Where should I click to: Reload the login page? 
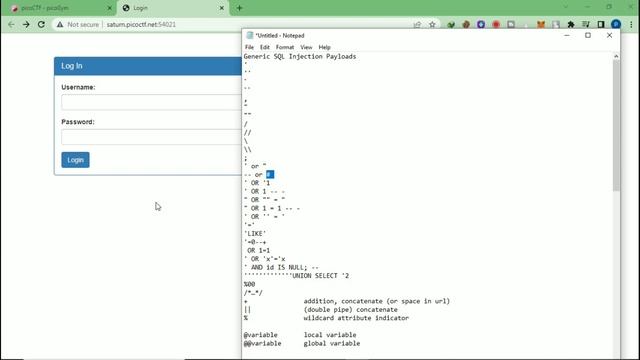pyautogui.click(x=41, y=24)
